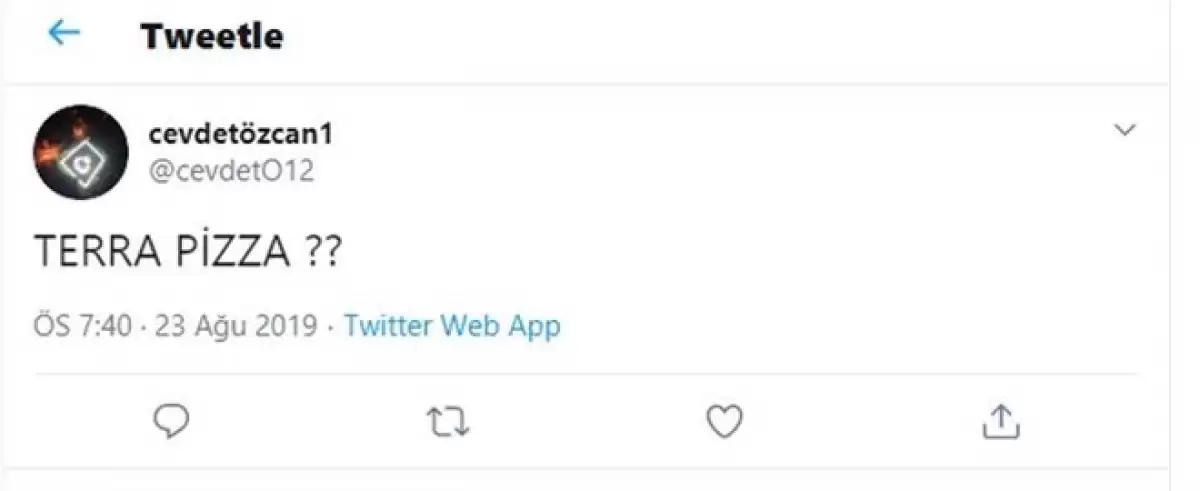Click the ÖS 7:40 timestamp
1200x491 pixels.
(83, 326)
